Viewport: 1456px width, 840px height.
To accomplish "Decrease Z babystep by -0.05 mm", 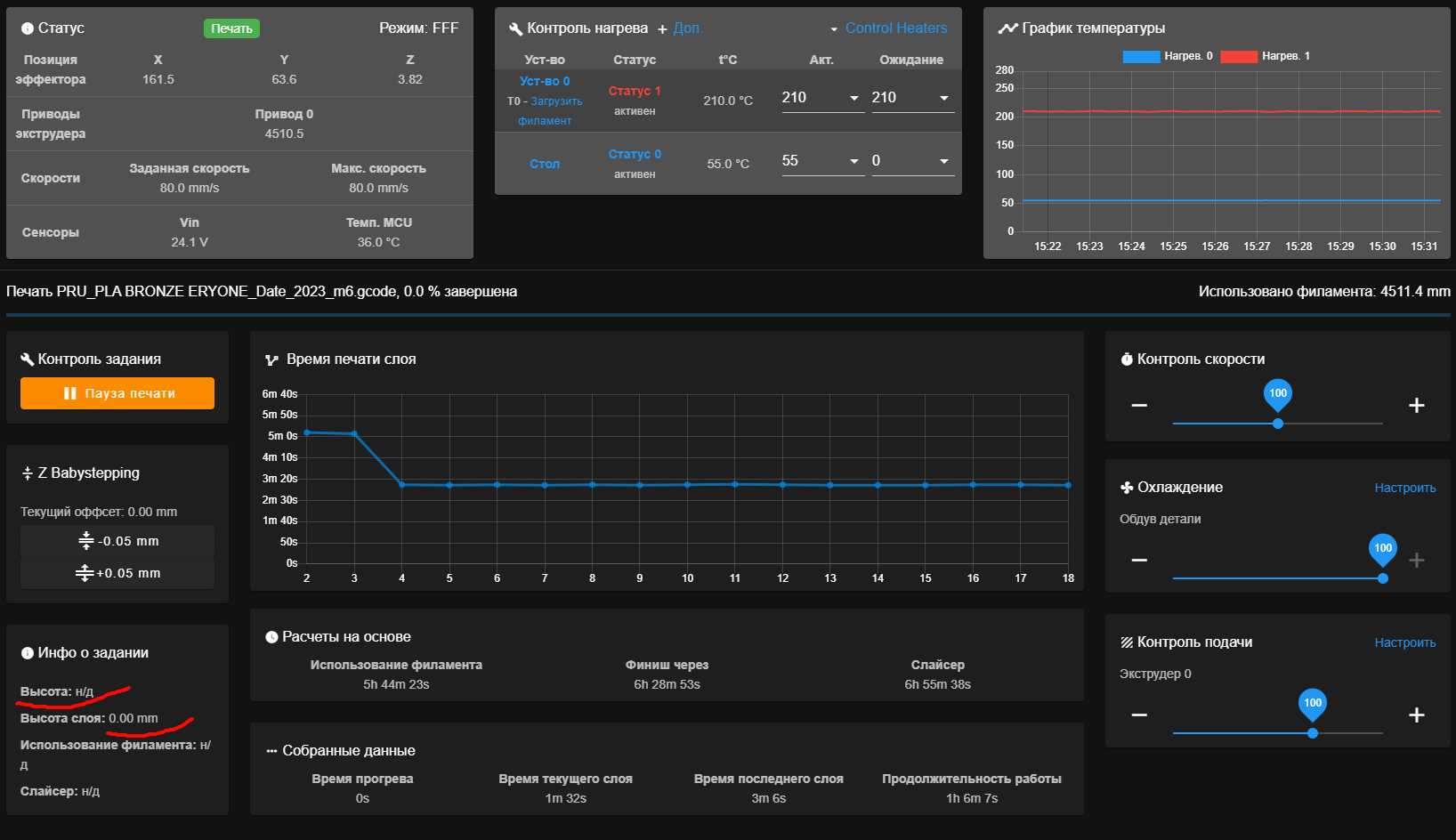I will click(117, 541).
